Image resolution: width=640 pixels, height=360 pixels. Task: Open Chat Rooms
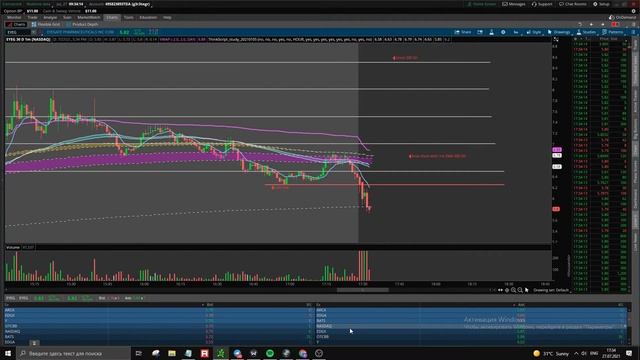573,4
